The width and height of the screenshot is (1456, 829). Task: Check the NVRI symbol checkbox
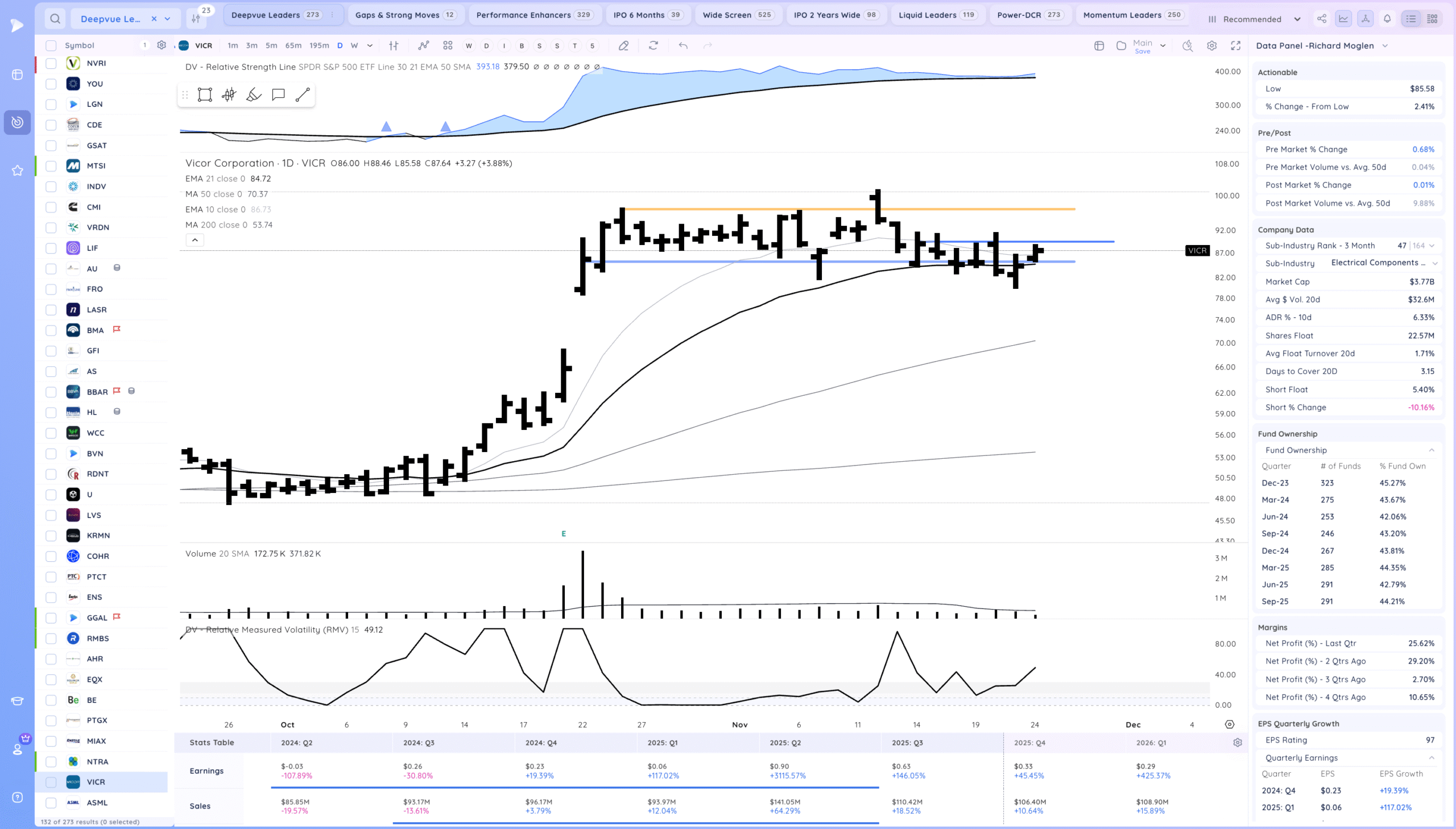click(x=51, y=63)
